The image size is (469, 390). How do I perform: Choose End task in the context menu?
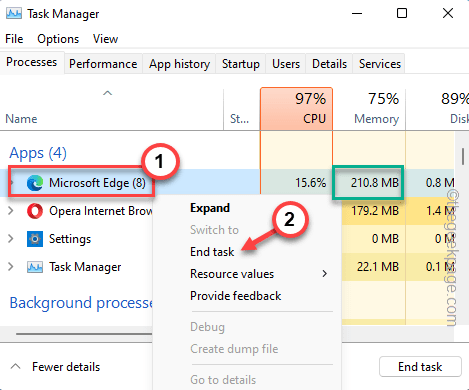212,252
